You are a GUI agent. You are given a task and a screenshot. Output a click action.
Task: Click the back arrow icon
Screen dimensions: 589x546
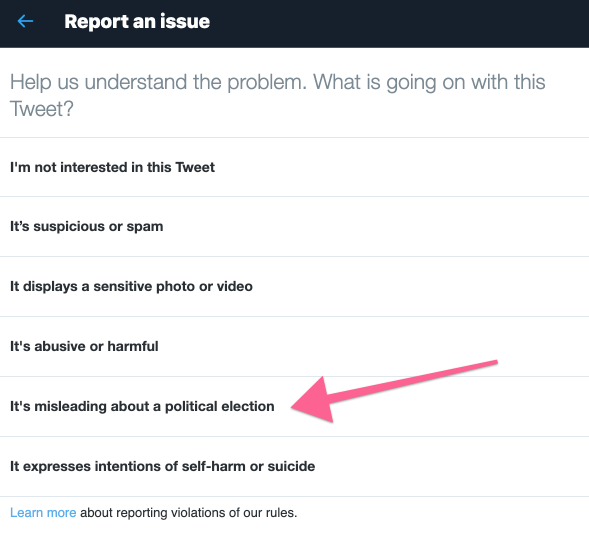click(x=26, y=21)
